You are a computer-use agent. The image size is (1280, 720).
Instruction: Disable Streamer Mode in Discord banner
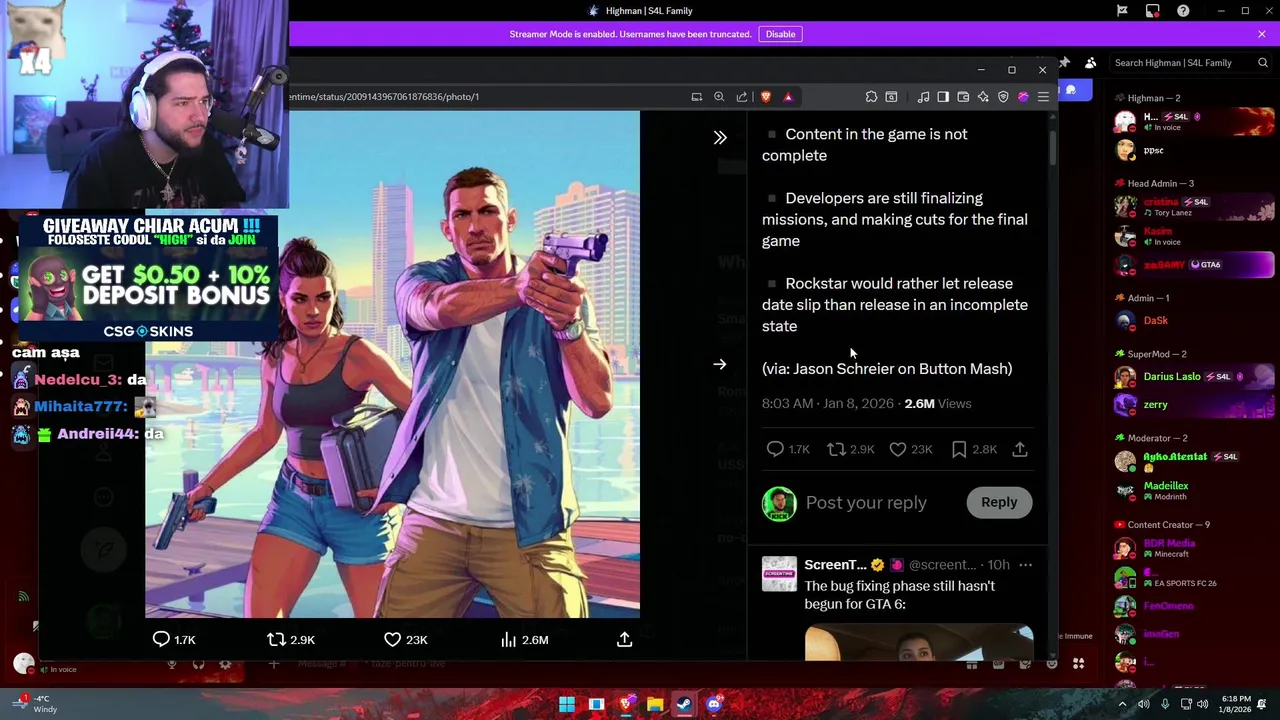point(780,34)
